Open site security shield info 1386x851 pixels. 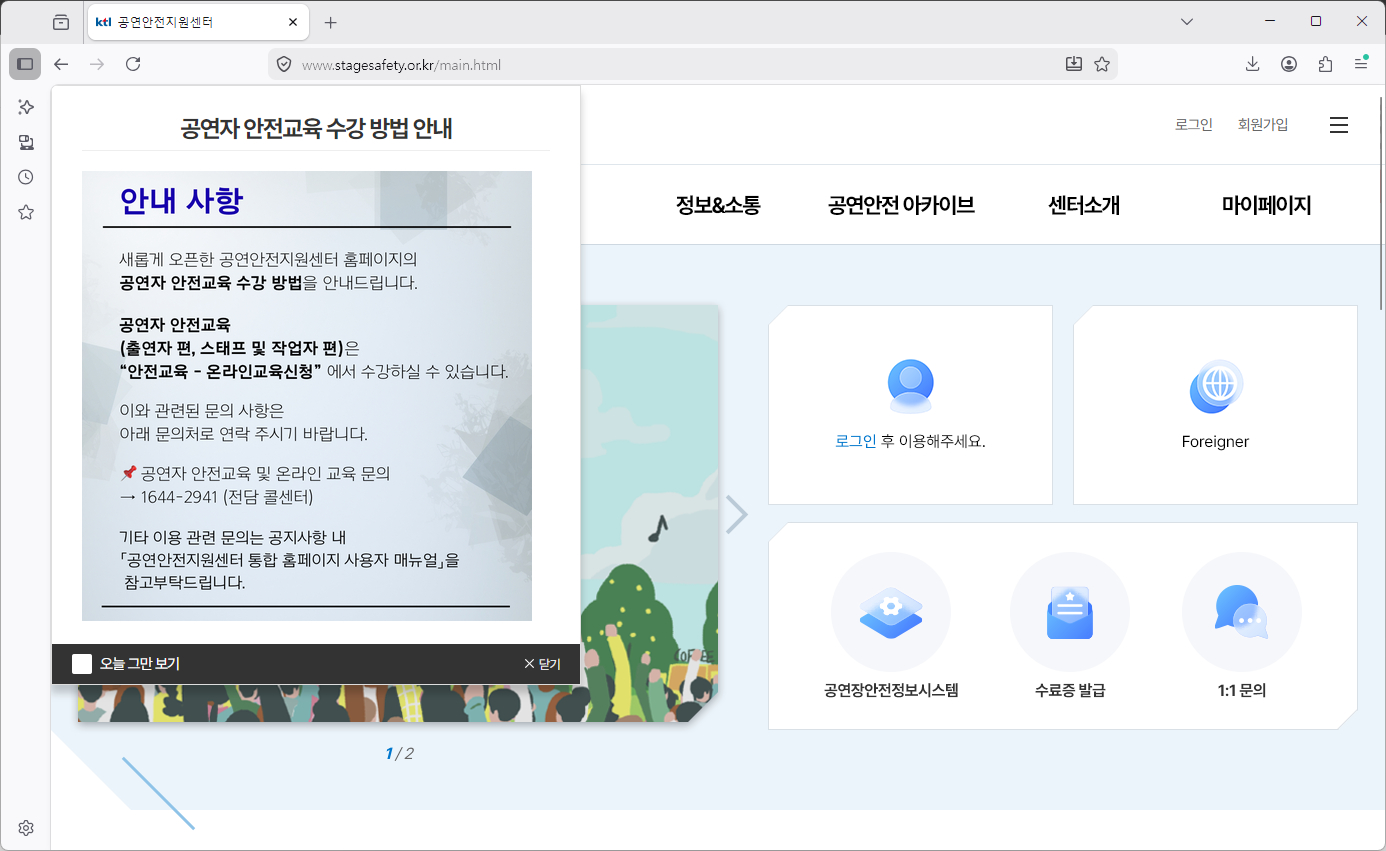(284, 65)
